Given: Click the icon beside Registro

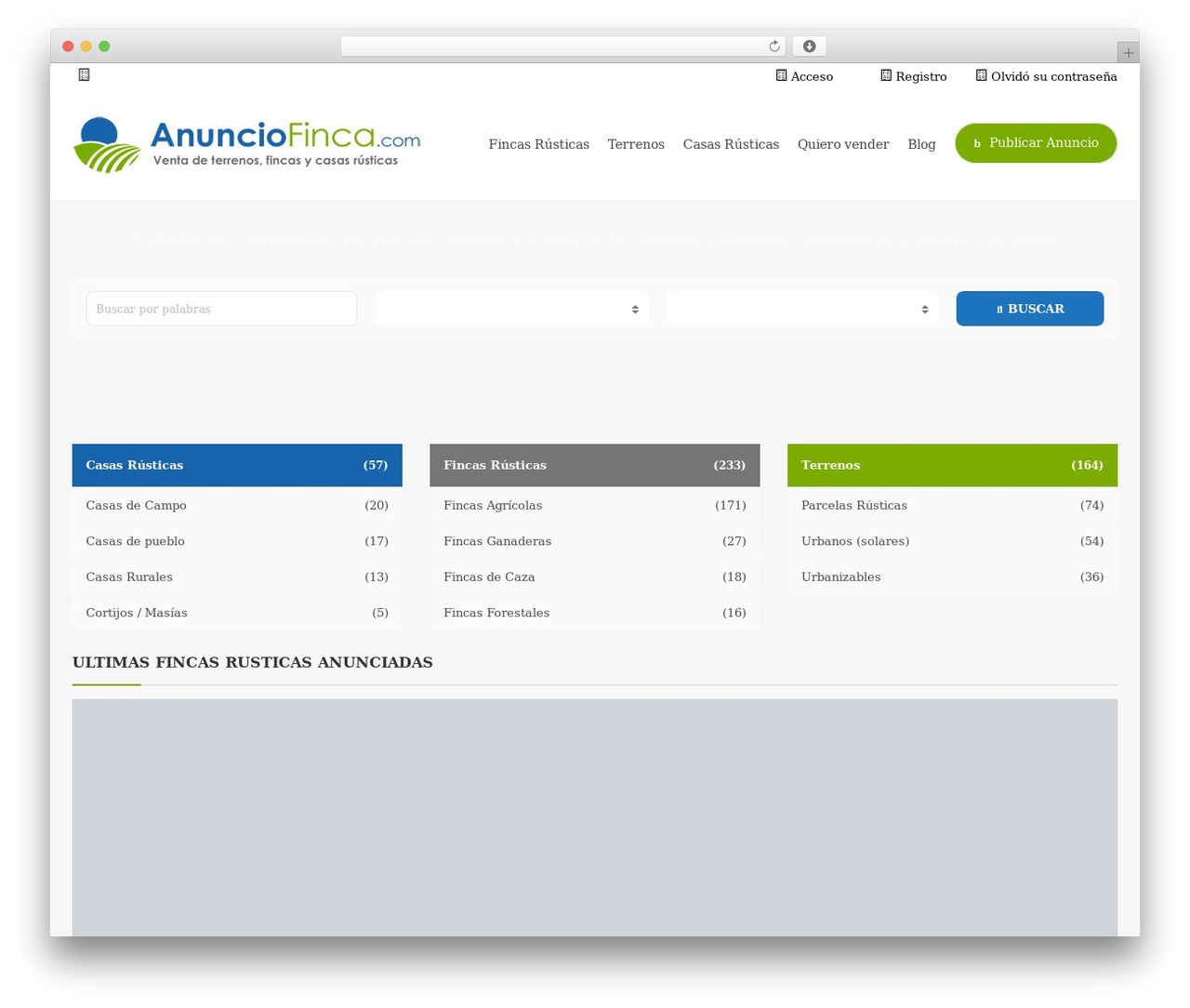Looking at the screenshot, I should 886,75.
